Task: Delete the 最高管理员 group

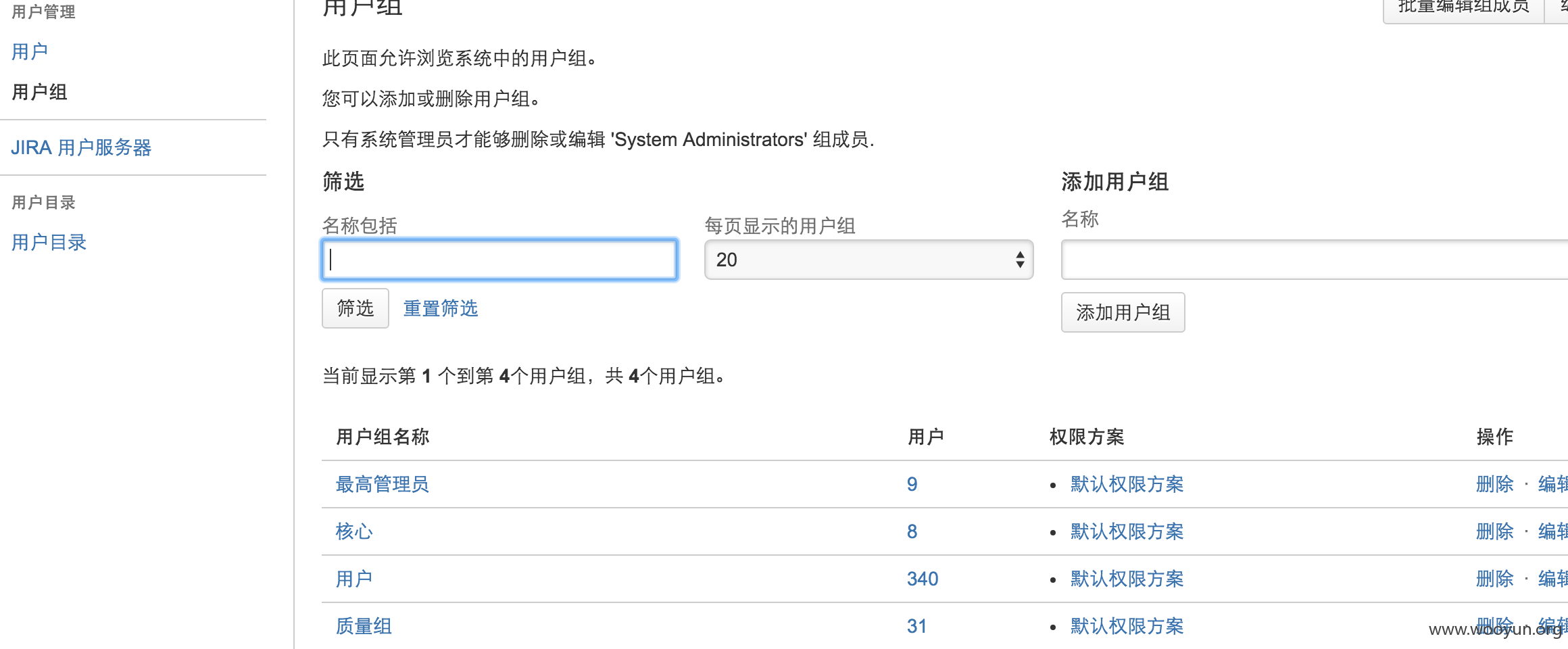Action: [1495, 484]
